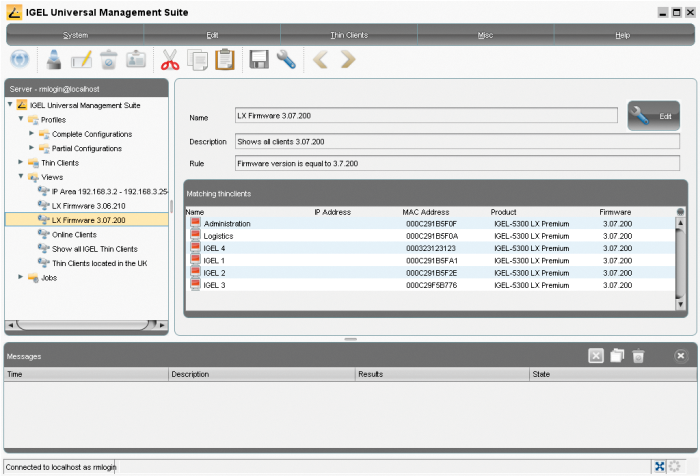Click the back arrow navigation icon

(x=320, y=60)
